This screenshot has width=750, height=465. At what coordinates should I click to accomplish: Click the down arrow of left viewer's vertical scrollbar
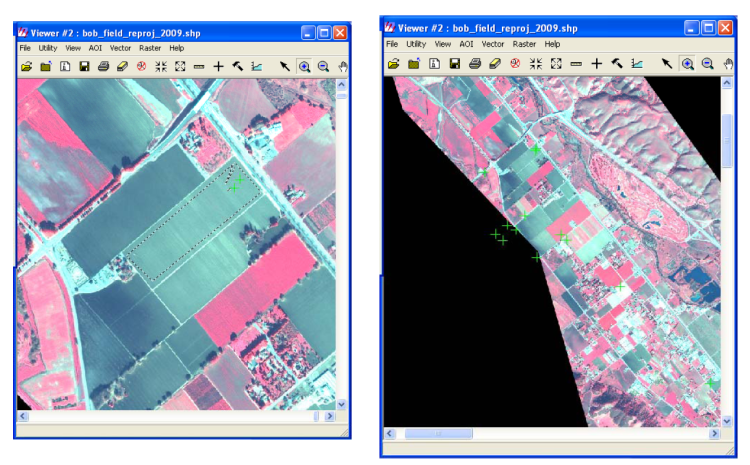tap(342, 404)
